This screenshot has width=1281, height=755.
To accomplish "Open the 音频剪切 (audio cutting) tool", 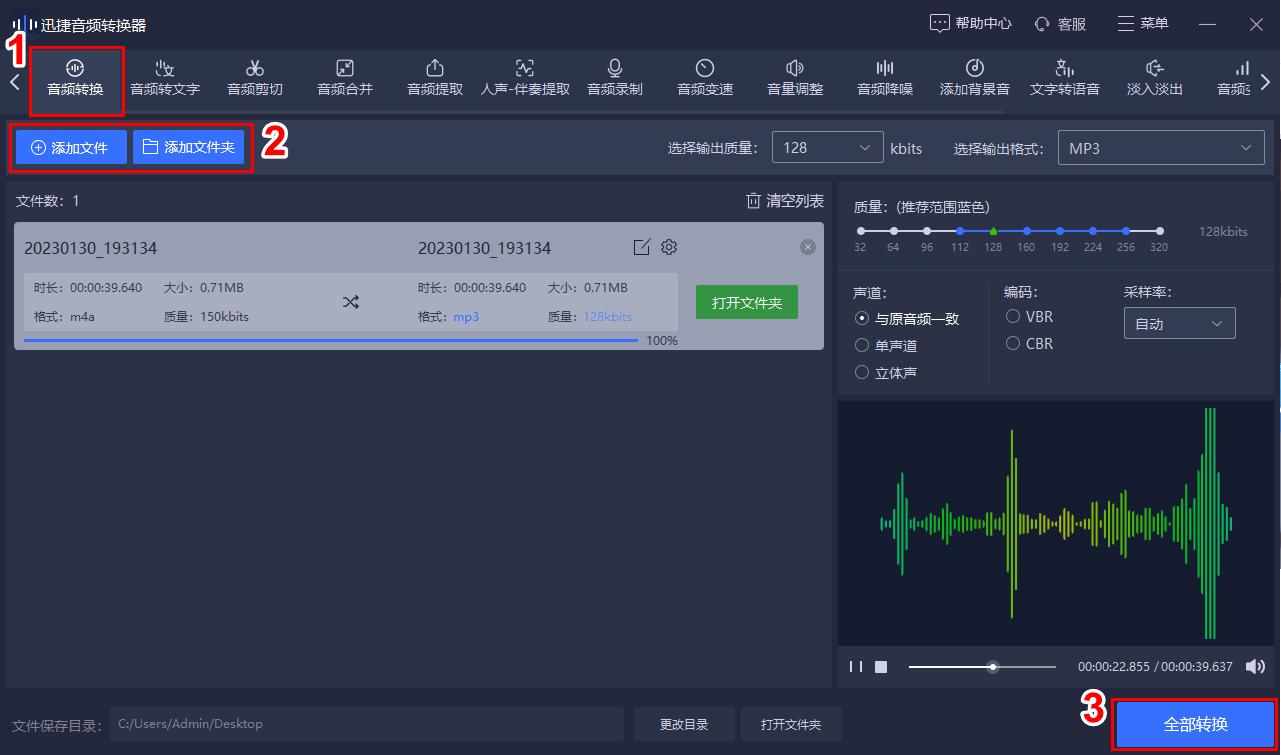I will (254, 79).
